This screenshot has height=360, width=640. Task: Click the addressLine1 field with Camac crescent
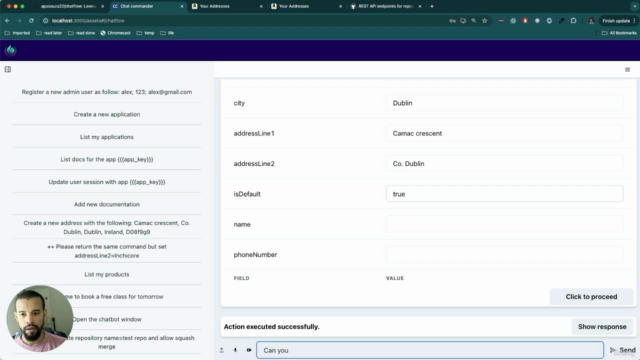(x=504, y=133)
